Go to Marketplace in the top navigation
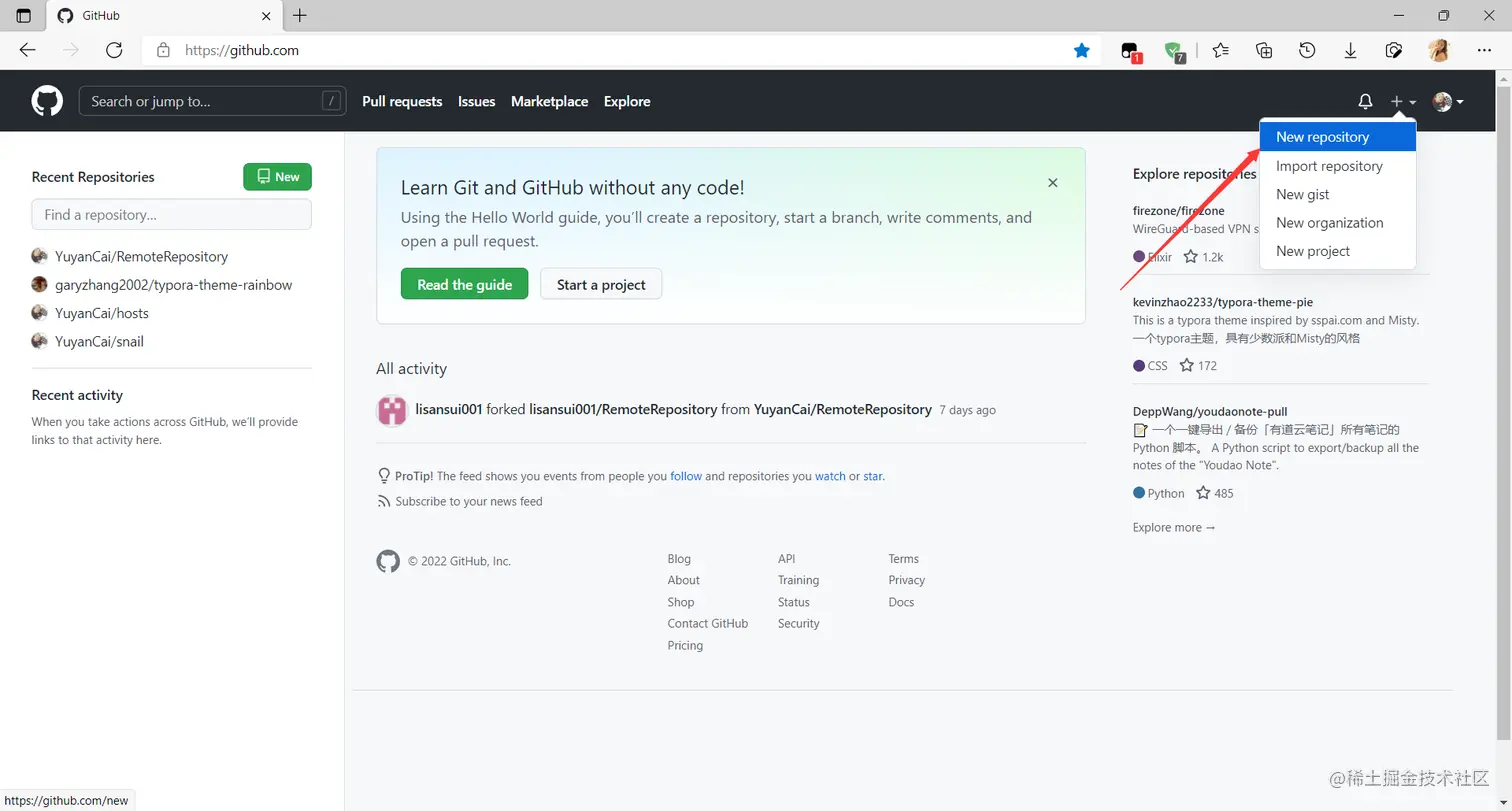This screenshot has width=1512, height=811. tap(549, 101)
